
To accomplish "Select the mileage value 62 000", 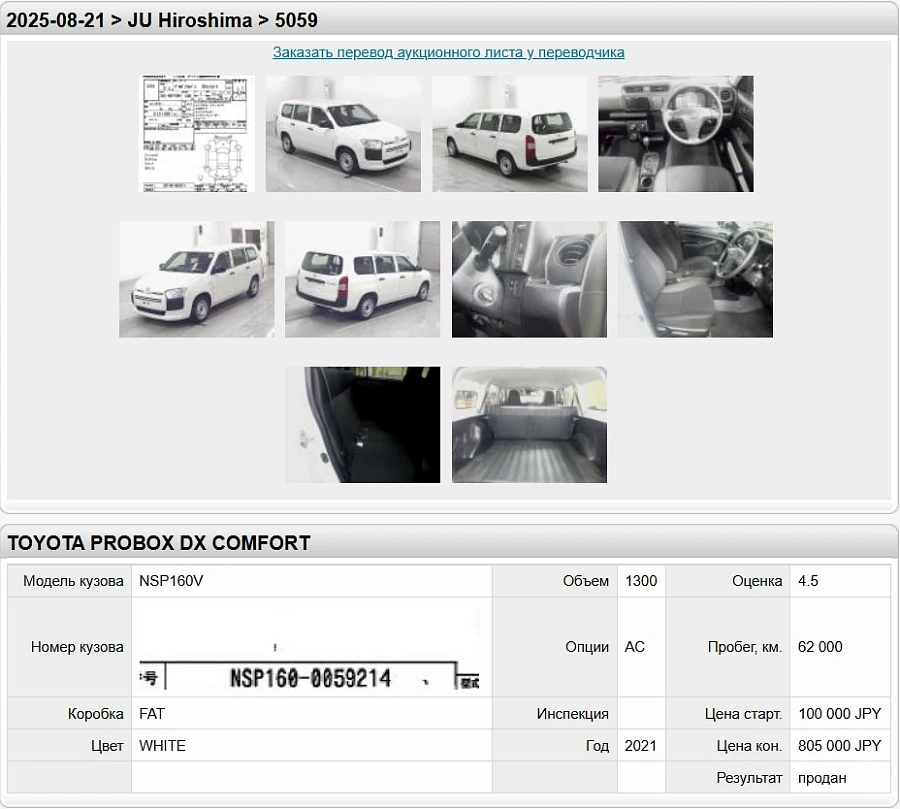I will (x=820, y=647).
